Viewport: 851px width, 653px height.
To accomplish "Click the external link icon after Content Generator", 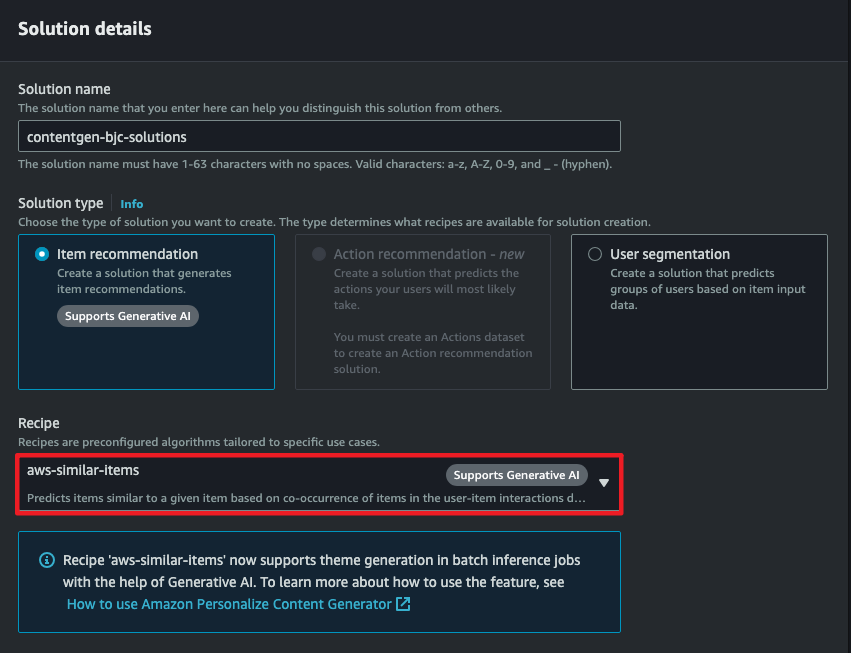I will coord(403,604).
